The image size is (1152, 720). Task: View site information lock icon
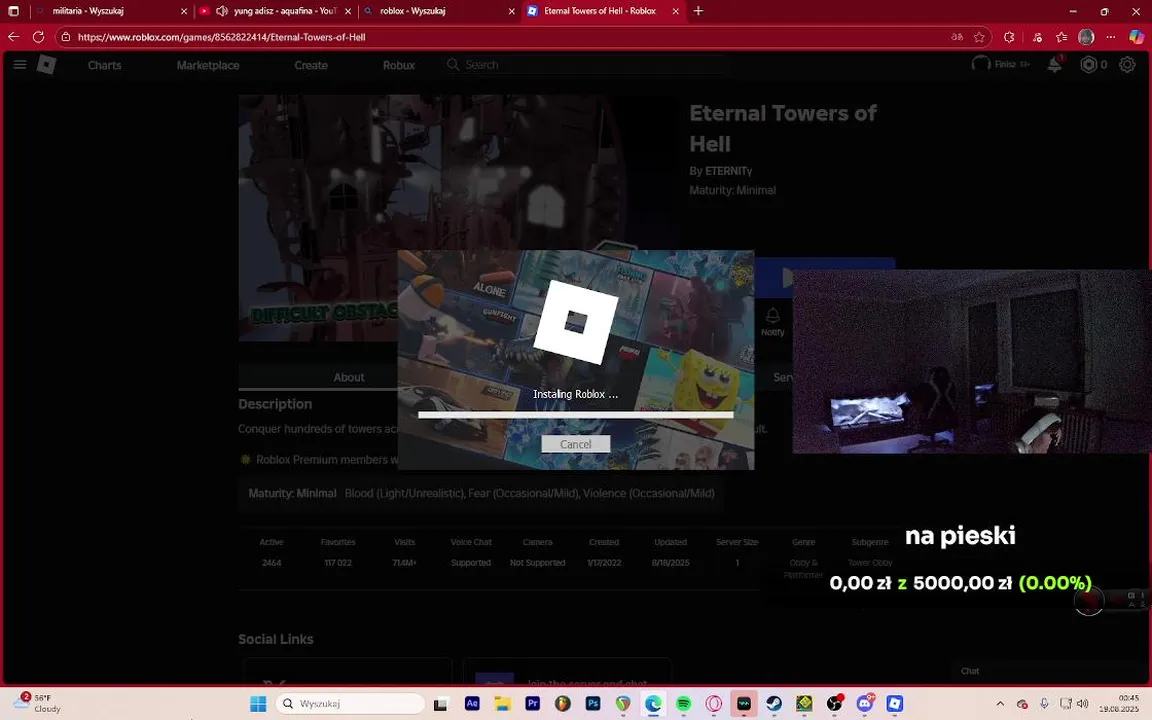pyautogui.click(x=66, y=37)
